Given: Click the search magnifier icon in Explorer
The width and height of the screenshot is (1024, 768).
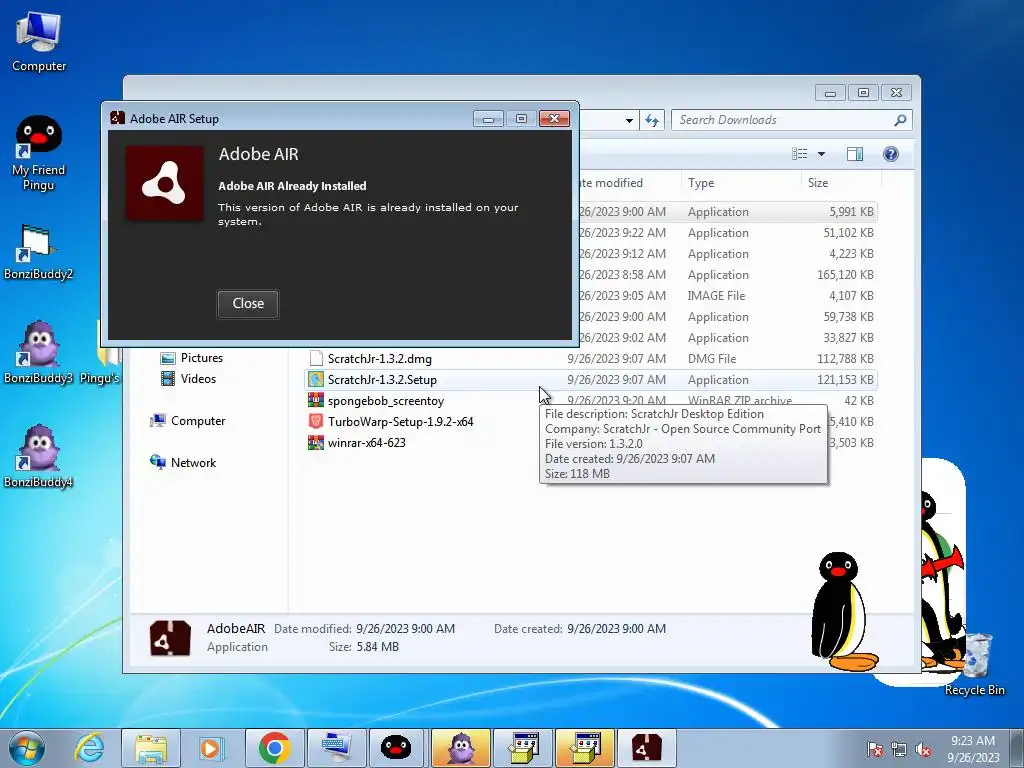Looking at the screenshot, I should point(901,120).
